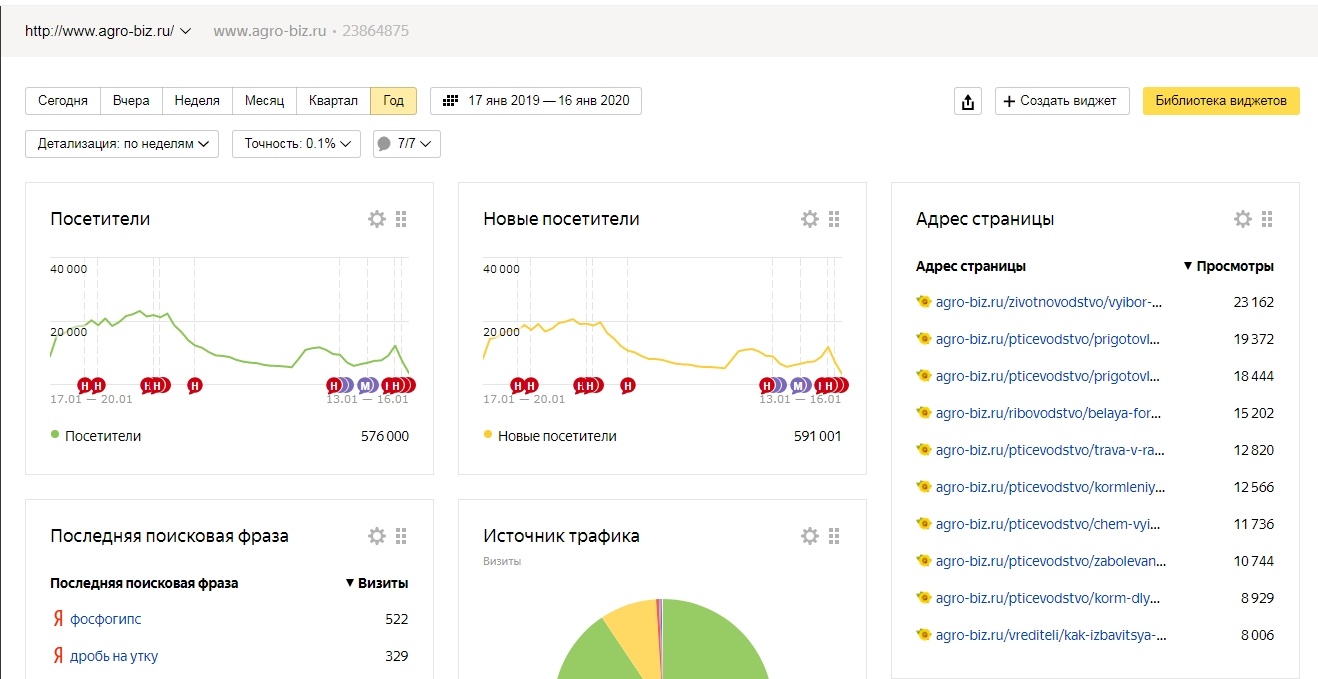1318x679 pixels.
Task: Open the Точность: 0.1% dropdown
Action: (x=296, y=144)
